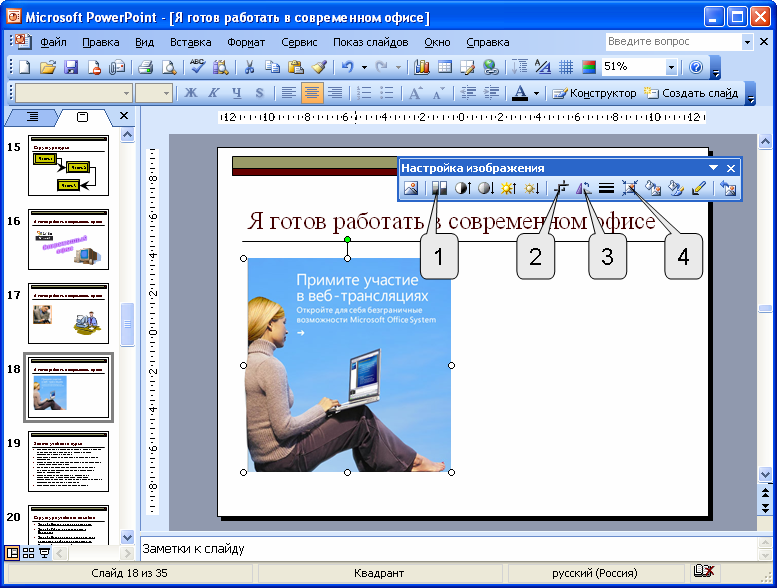Click Insert Picture in Picture toolbar
The height and width of the screenshot is (588, 777).
tap(411, 188)
